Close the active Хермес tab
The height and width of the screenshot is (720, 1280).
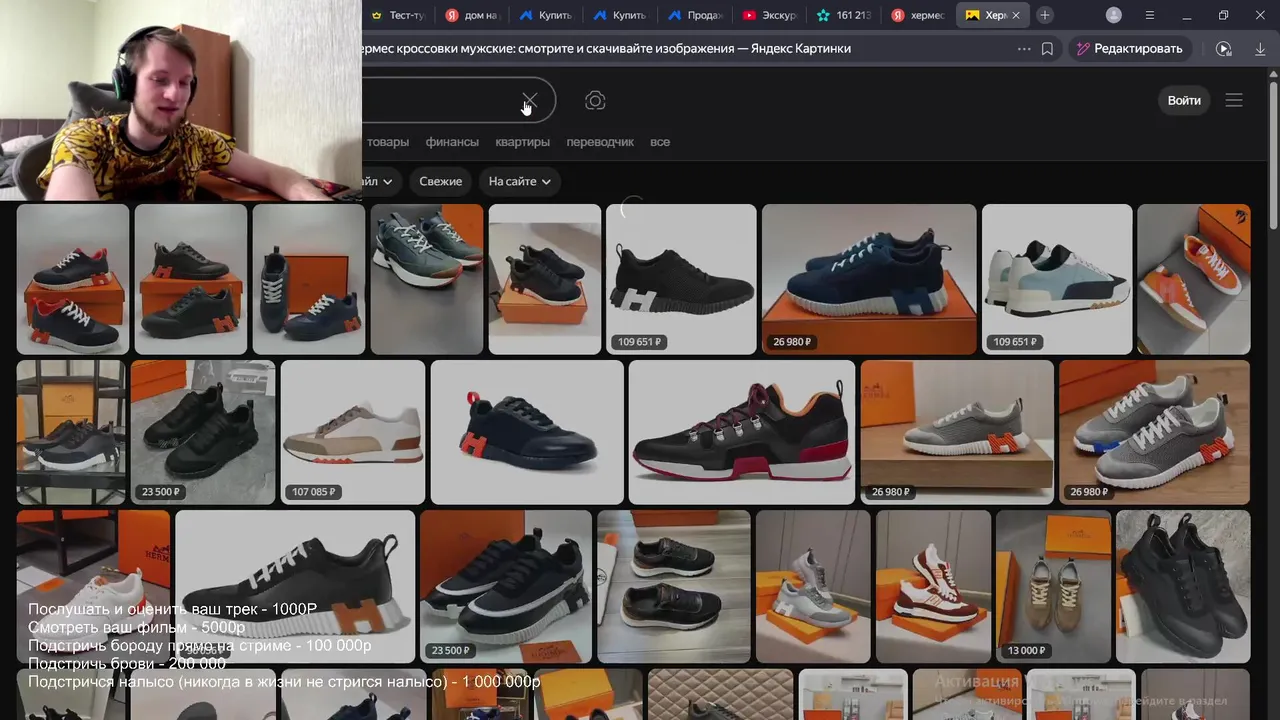[1017, 15]
